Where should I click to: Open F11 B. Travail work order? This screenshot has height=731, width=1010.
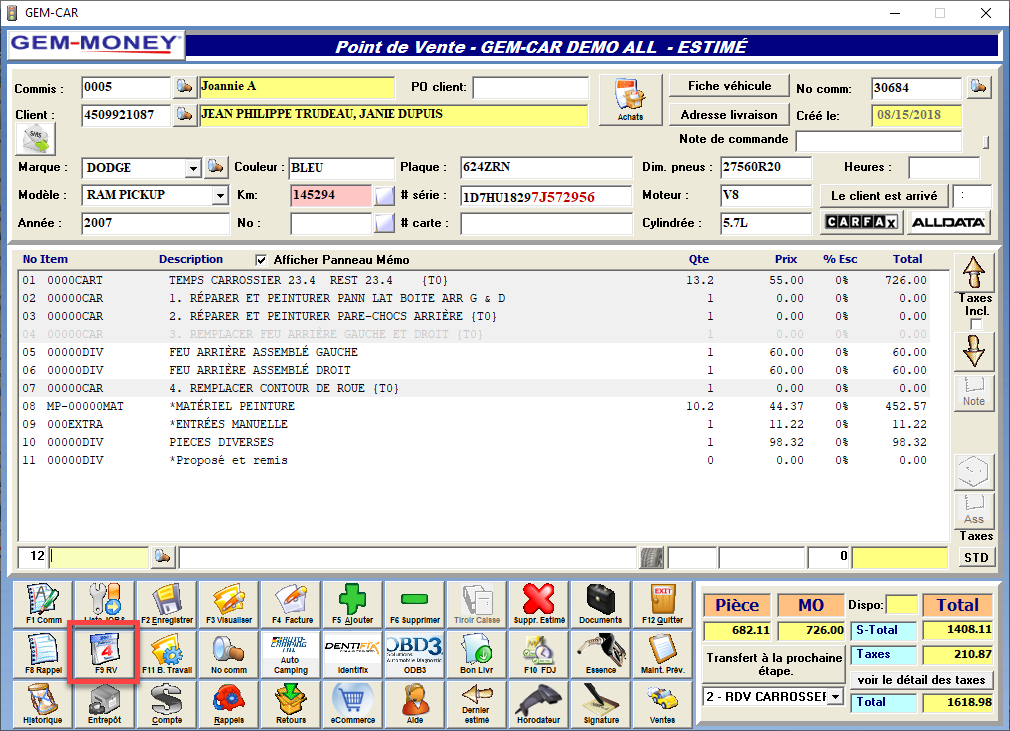(167, 654)
